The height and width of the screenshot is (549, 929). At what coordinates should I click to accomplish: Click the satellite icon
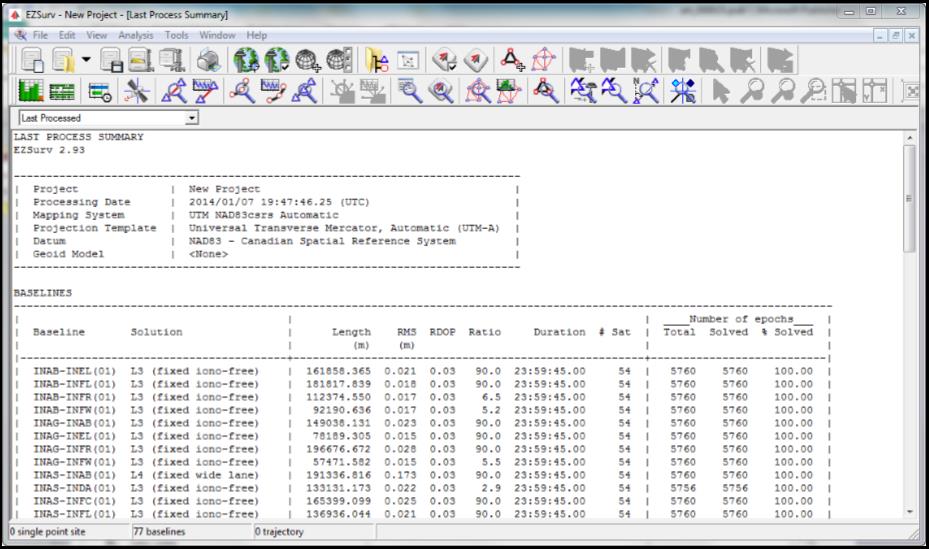[x=136, y=91]
